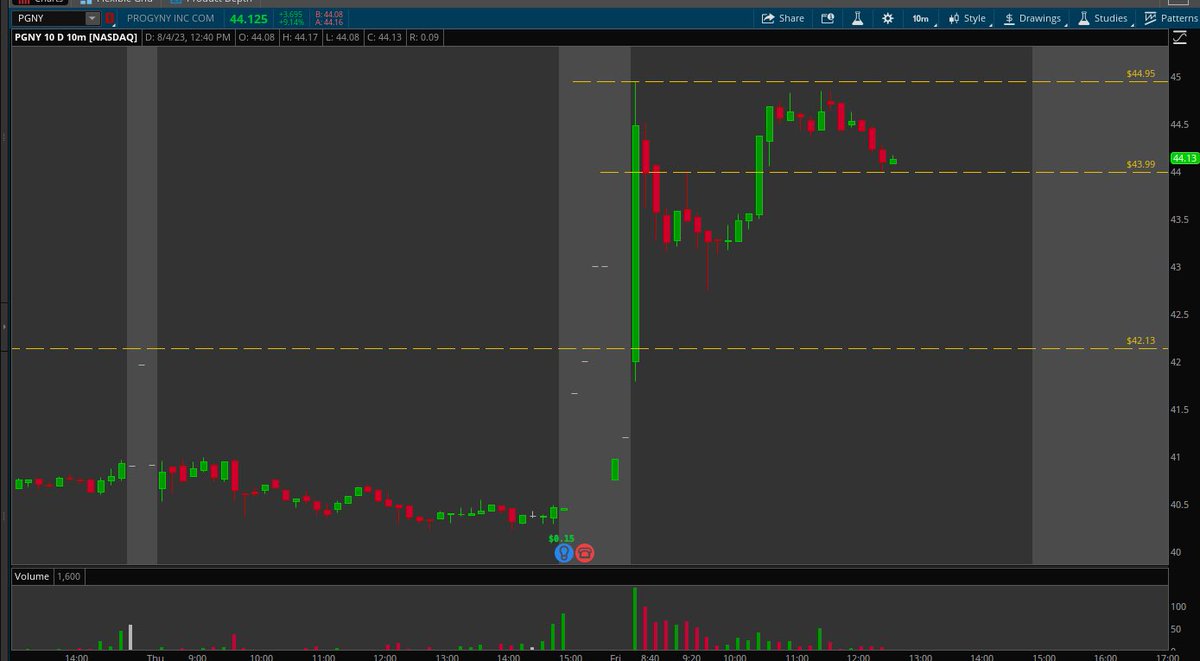Click the 1,600 volume value
The height and width of the screenshot is (661, 1200).
pos(69,576)
